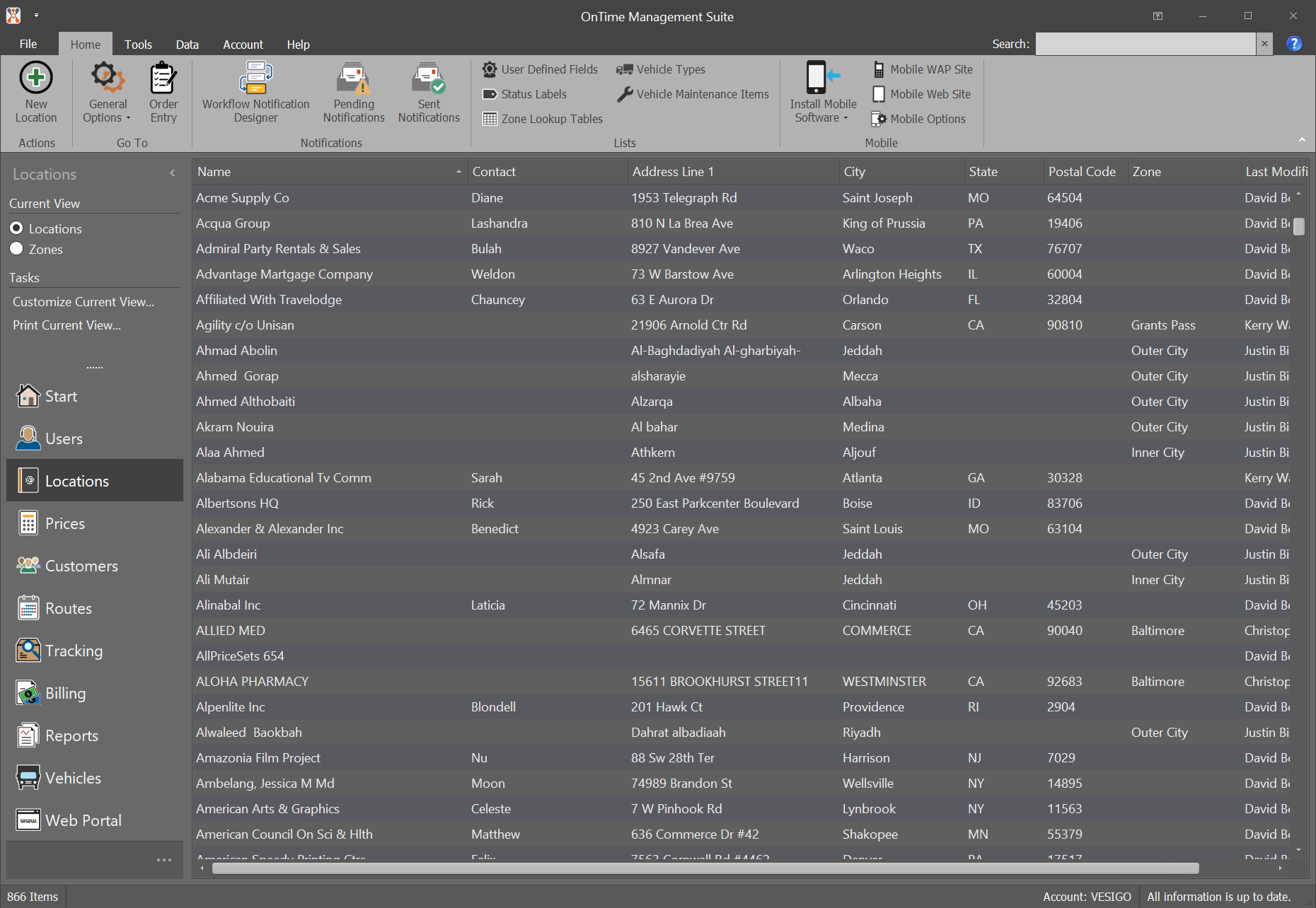The image size is (1316, 908).
Task: Click the OnTime app logo icon
Action: pyautogui.click(x=13, y=16)
